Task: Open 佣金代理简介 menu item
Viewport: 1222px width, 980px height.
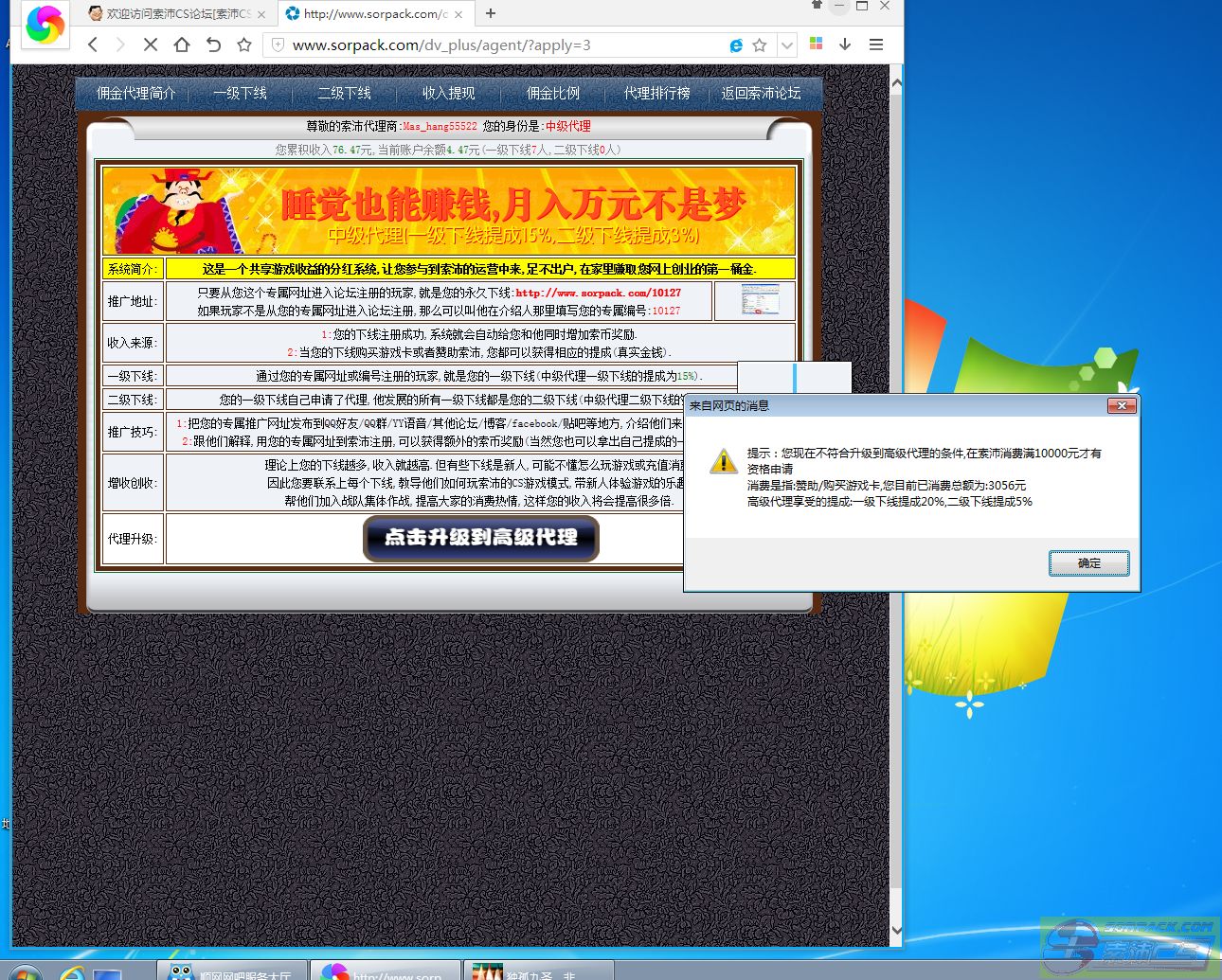Action: (135, 93)
